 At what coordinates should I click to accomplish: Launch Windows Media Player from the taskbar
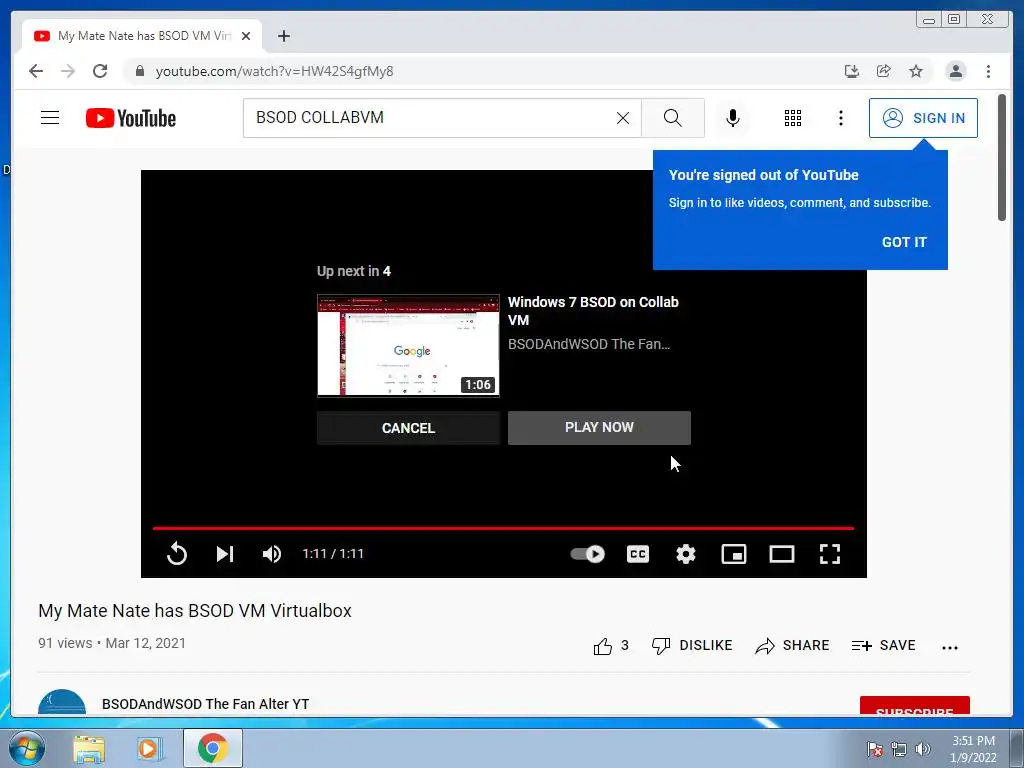149,748
